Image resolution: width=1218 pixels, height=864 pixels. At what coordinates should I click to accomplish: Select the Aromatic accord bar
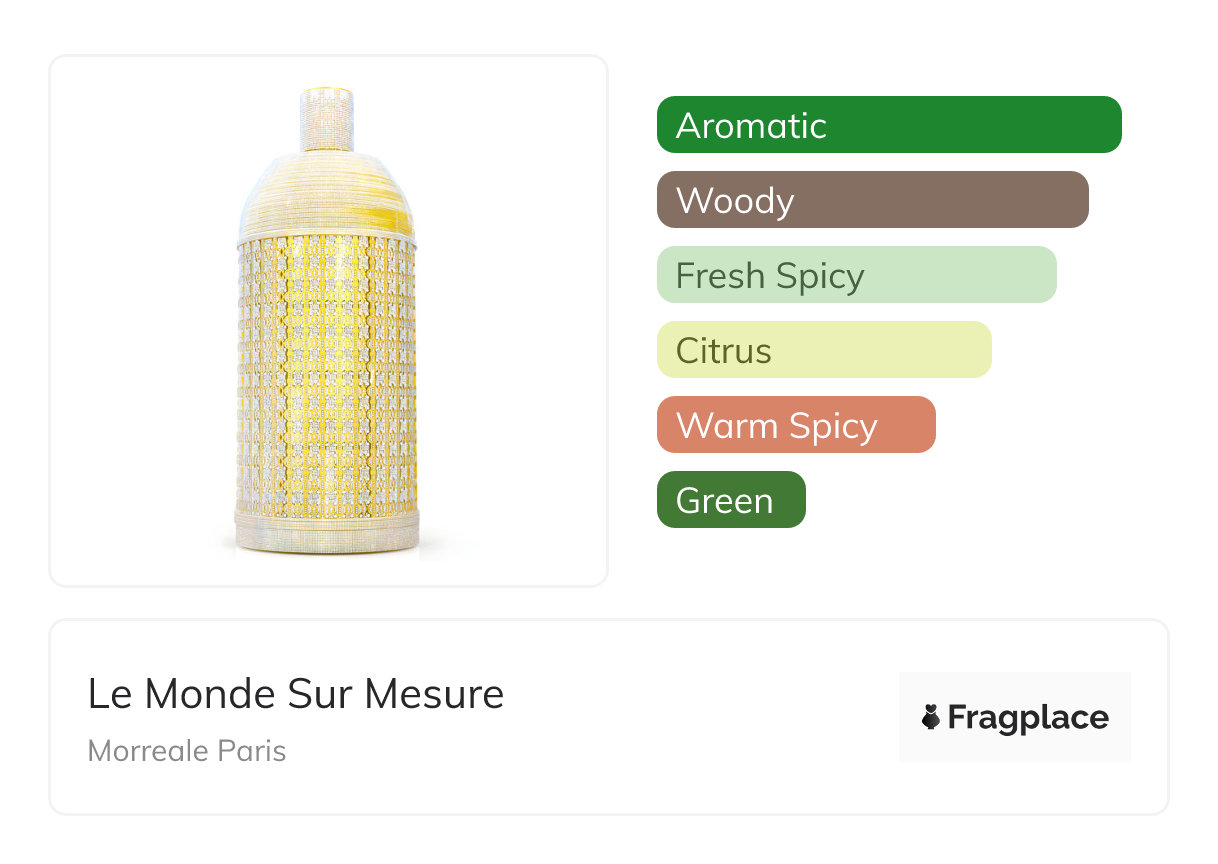tap(889, 125)
